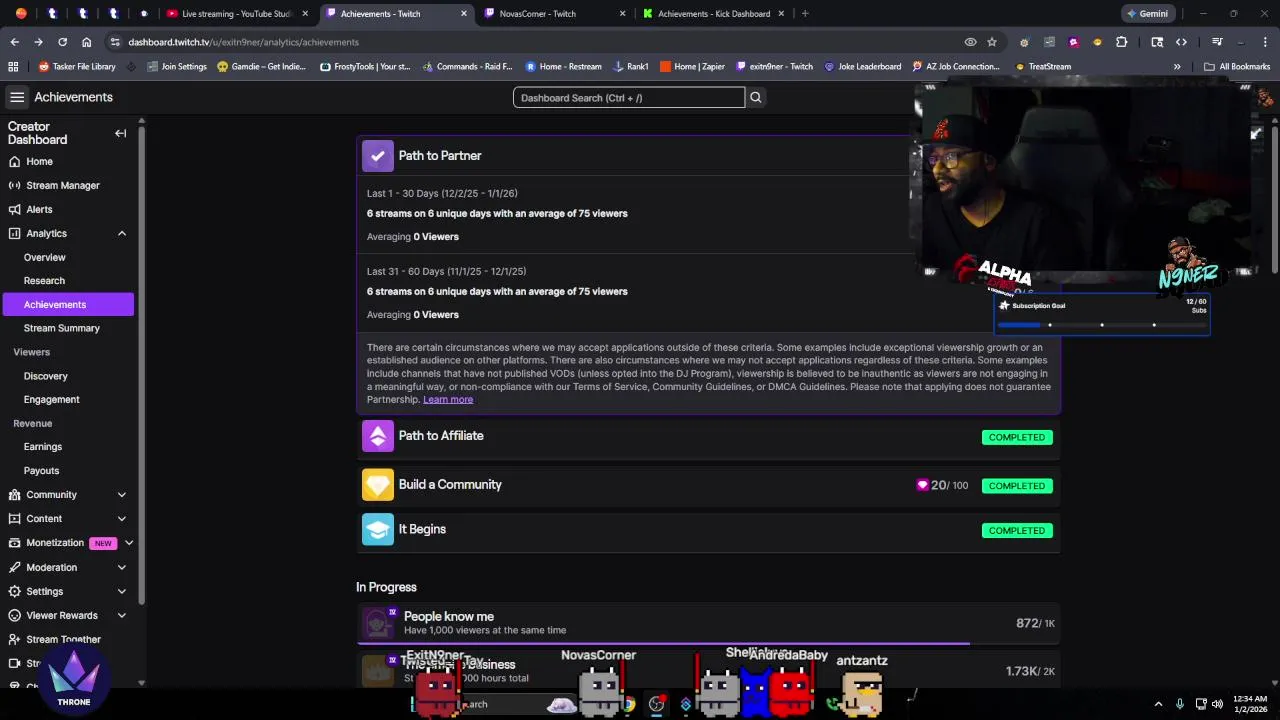Open All Bookmarks folder
Screen dimensions: 1280x720
coord(1237,66)
